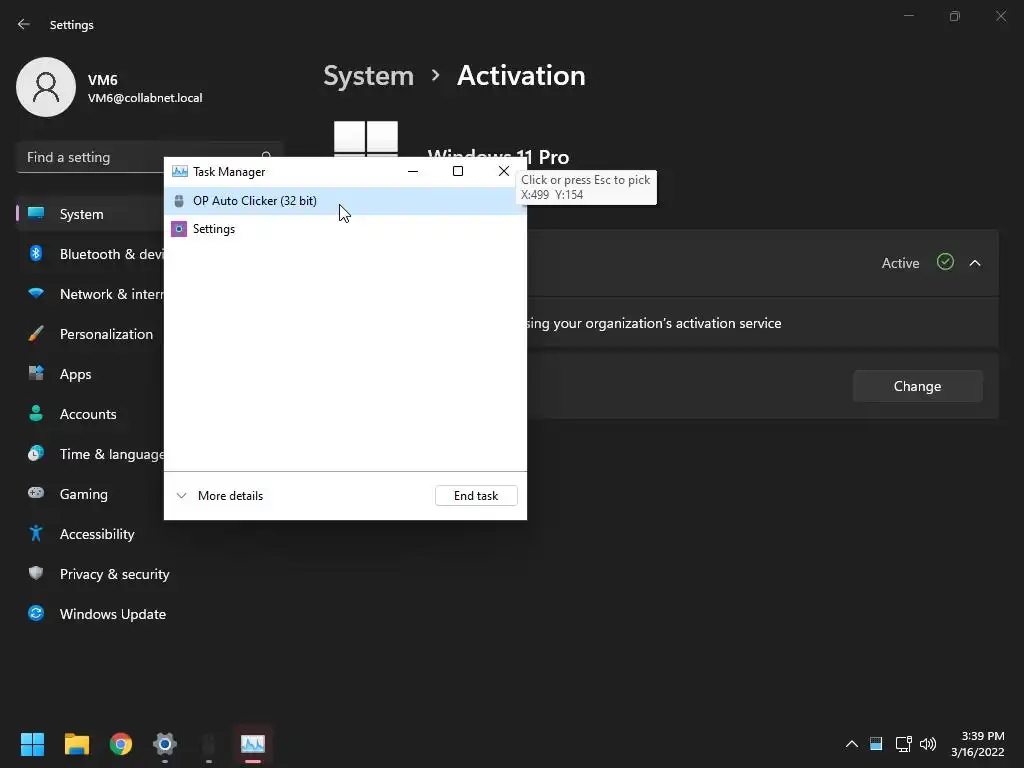Viewport: 1024px width, 768px height.
Task: Click the Gaming controller icon in sidebar
Action: tap(36, 493)
